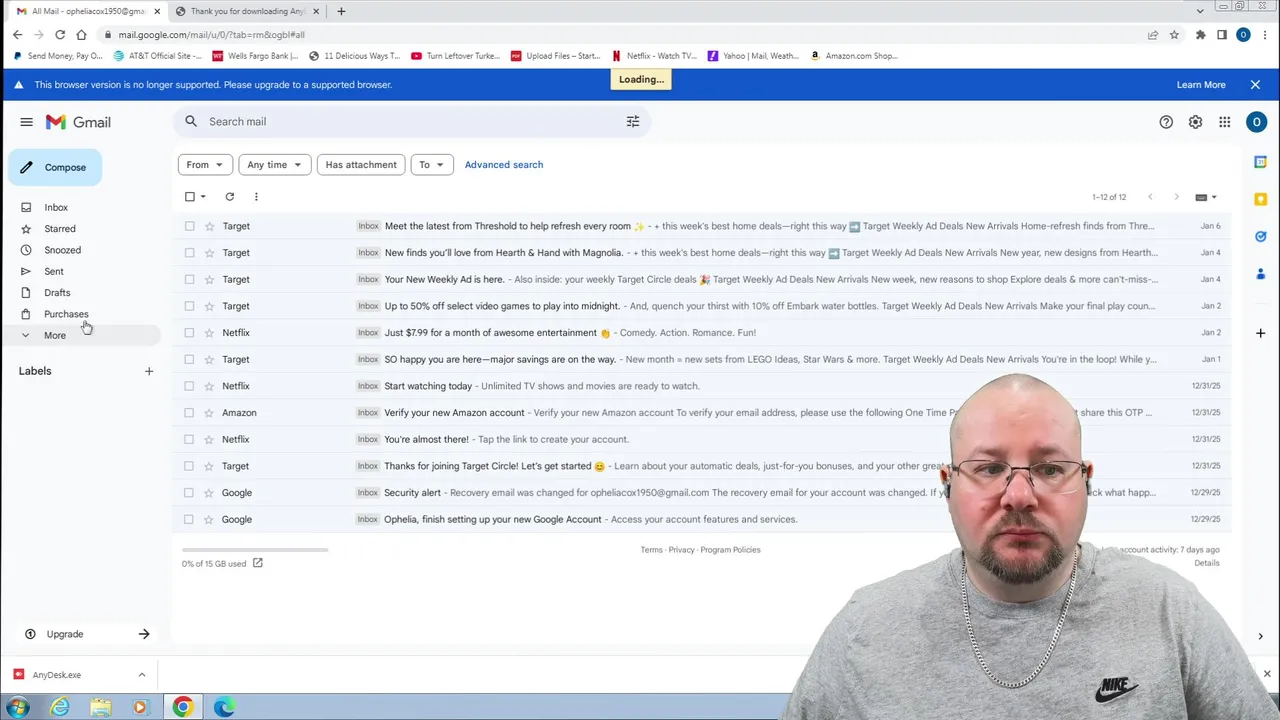The width and height of the screenshot is (1280, 720).
Task: Click browser reload button
Action: click(x=60, y=34)
